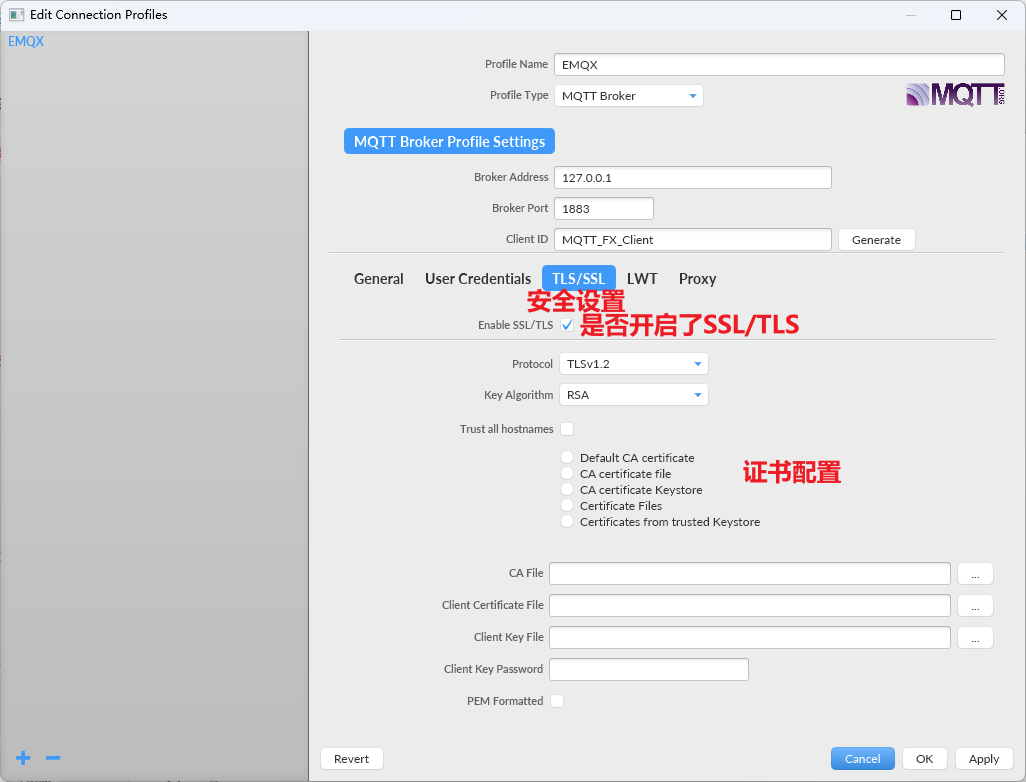
Task: Check the PEM Formatted checkbox
Action: pos(557,701)
